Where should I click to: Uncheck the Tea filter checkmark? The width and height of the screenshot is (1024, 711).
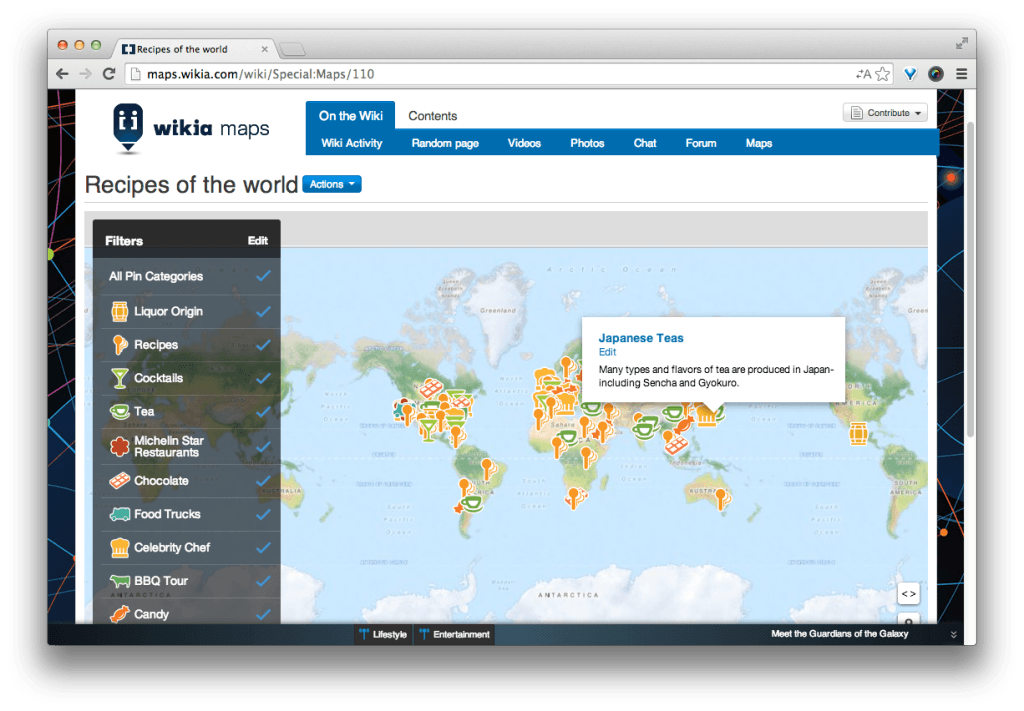click(263, 412)
